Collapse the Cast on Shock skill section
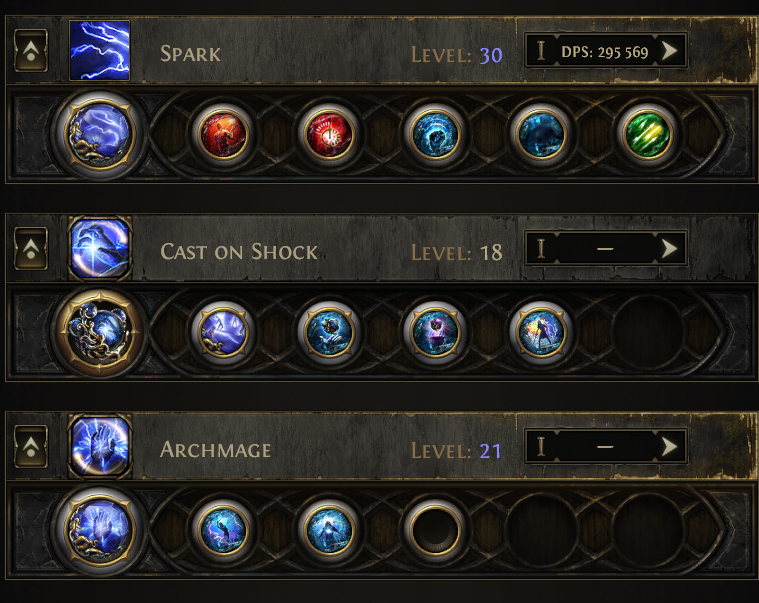Viewport: 759px width, 603px height. point(30,249)
